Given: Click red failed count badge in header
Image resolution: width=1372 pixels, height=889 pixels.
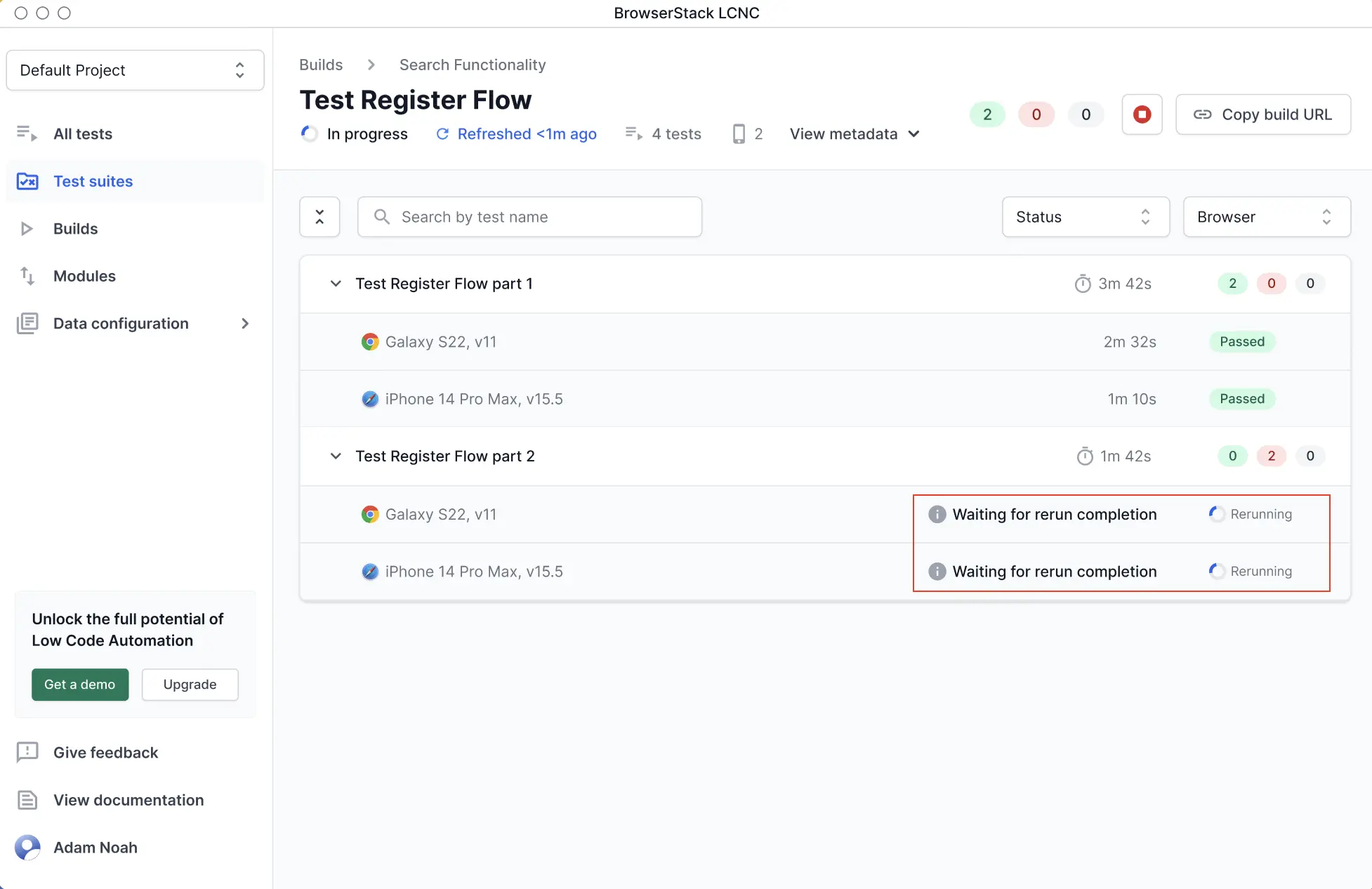Looking at the screenshot, I should [1036, 114].
